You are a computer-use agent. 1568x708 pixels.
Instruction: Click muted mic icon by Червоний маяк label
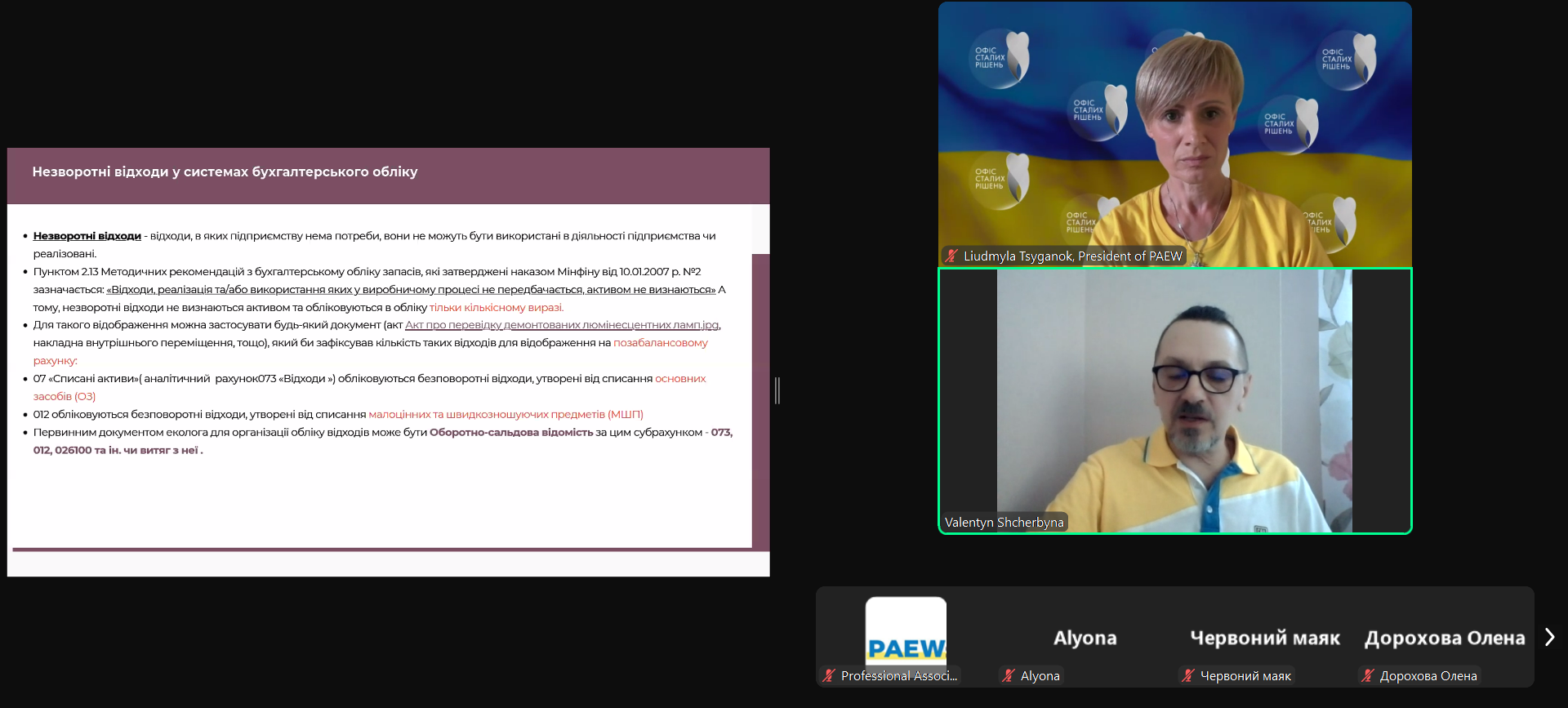(x=1188, y=676)
